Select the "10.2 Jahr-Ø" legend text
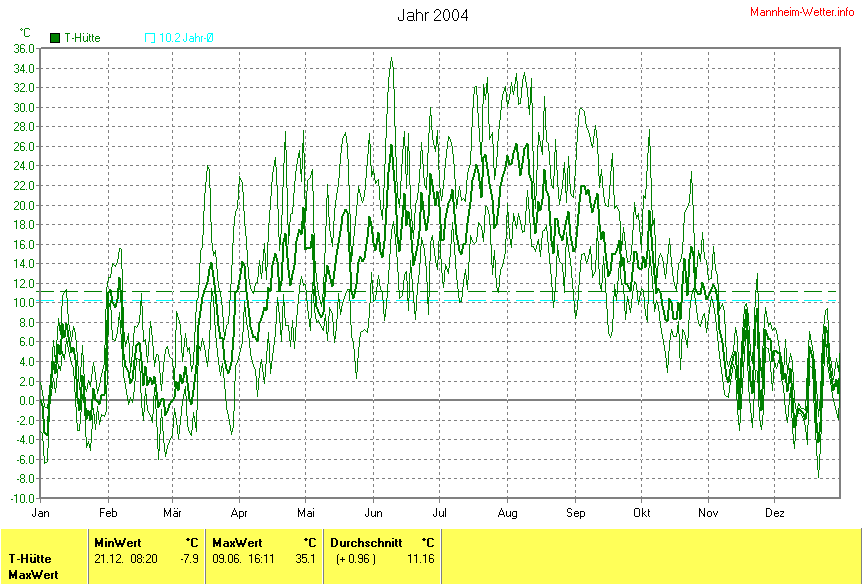Viewport: 862px width, 584px height. [x=187, y=38]
